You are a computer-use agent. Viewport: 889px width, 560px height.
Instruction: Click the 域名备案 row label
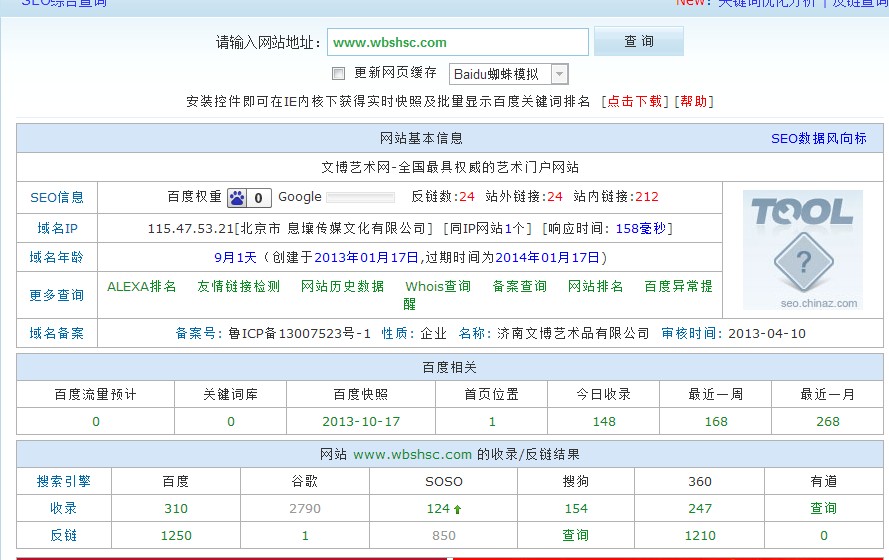[x=57, y=333]
